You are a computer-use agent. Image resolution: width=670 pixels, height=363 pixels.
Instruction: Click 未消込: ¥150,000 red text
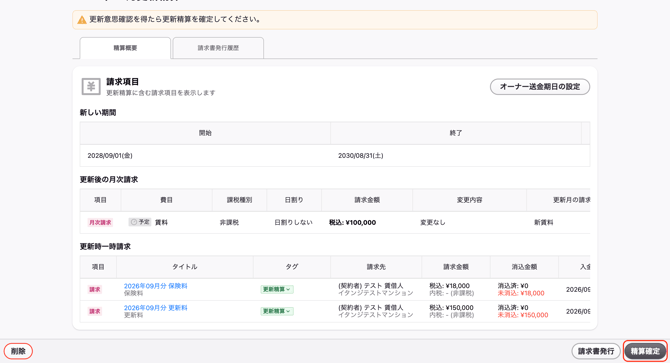pos(523,315)
